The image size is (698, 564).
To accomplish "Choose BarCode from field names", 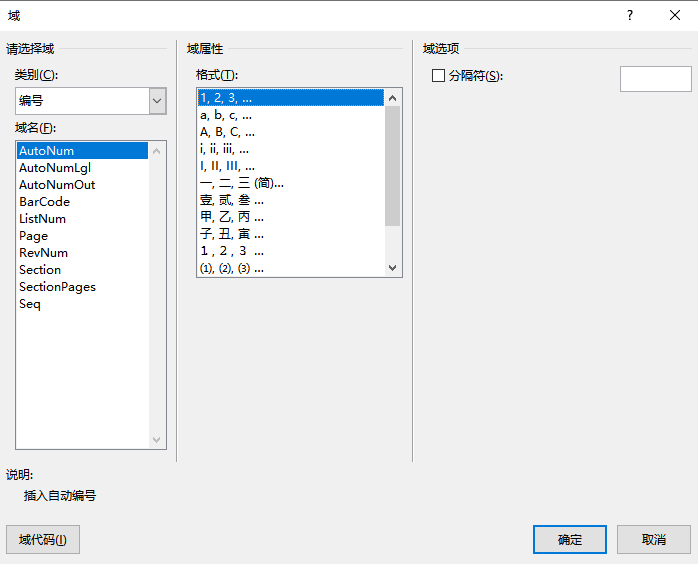I will pyautogui.click(x=82, y=202).
